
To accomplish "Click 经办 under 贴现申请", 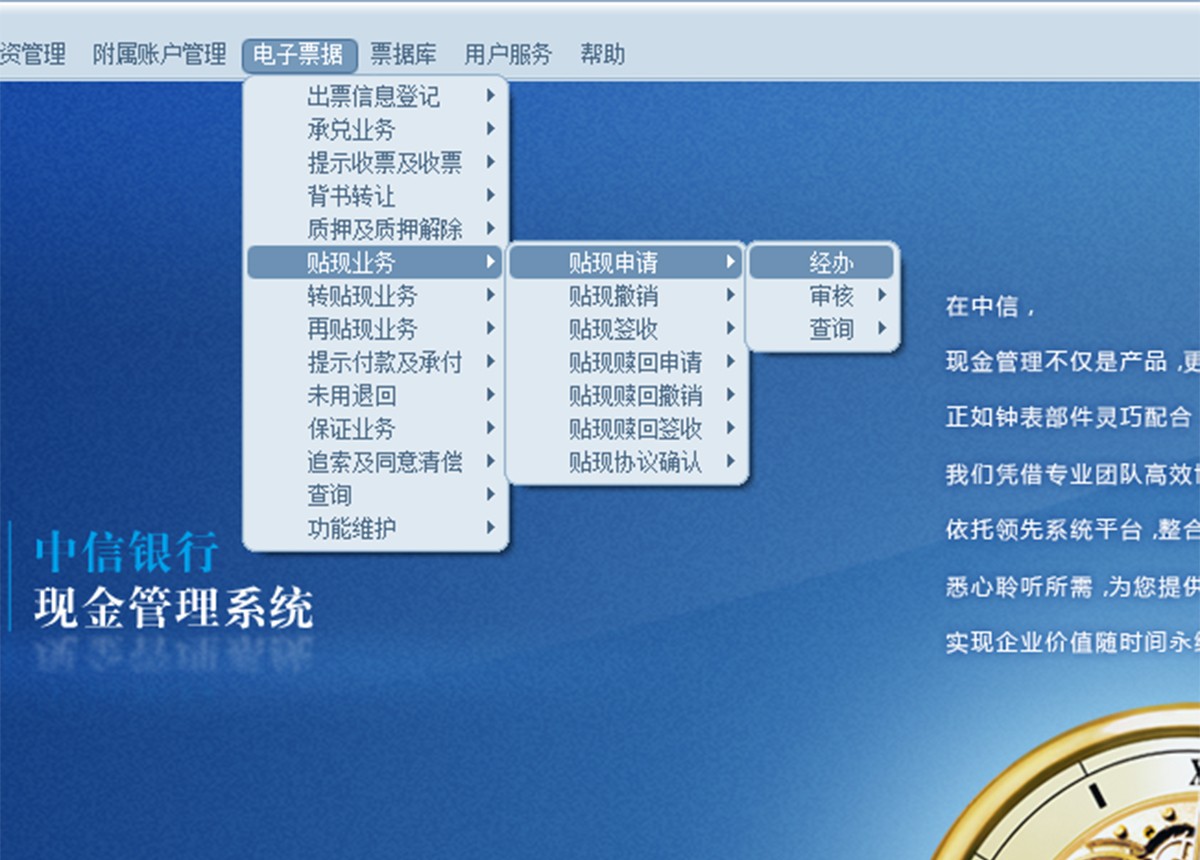I will [821, 263].
